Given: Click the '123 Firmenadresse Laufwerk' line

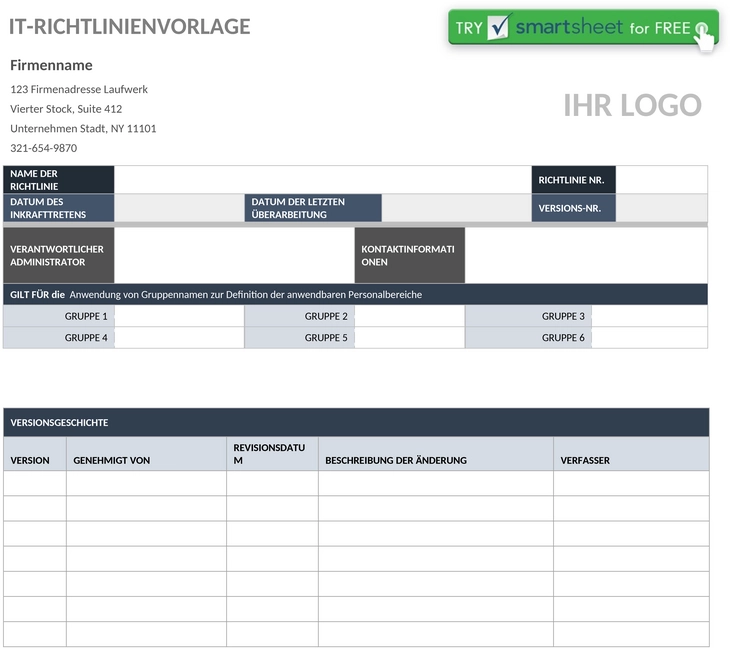Looking at the screenshot, I should click(79, 89).
